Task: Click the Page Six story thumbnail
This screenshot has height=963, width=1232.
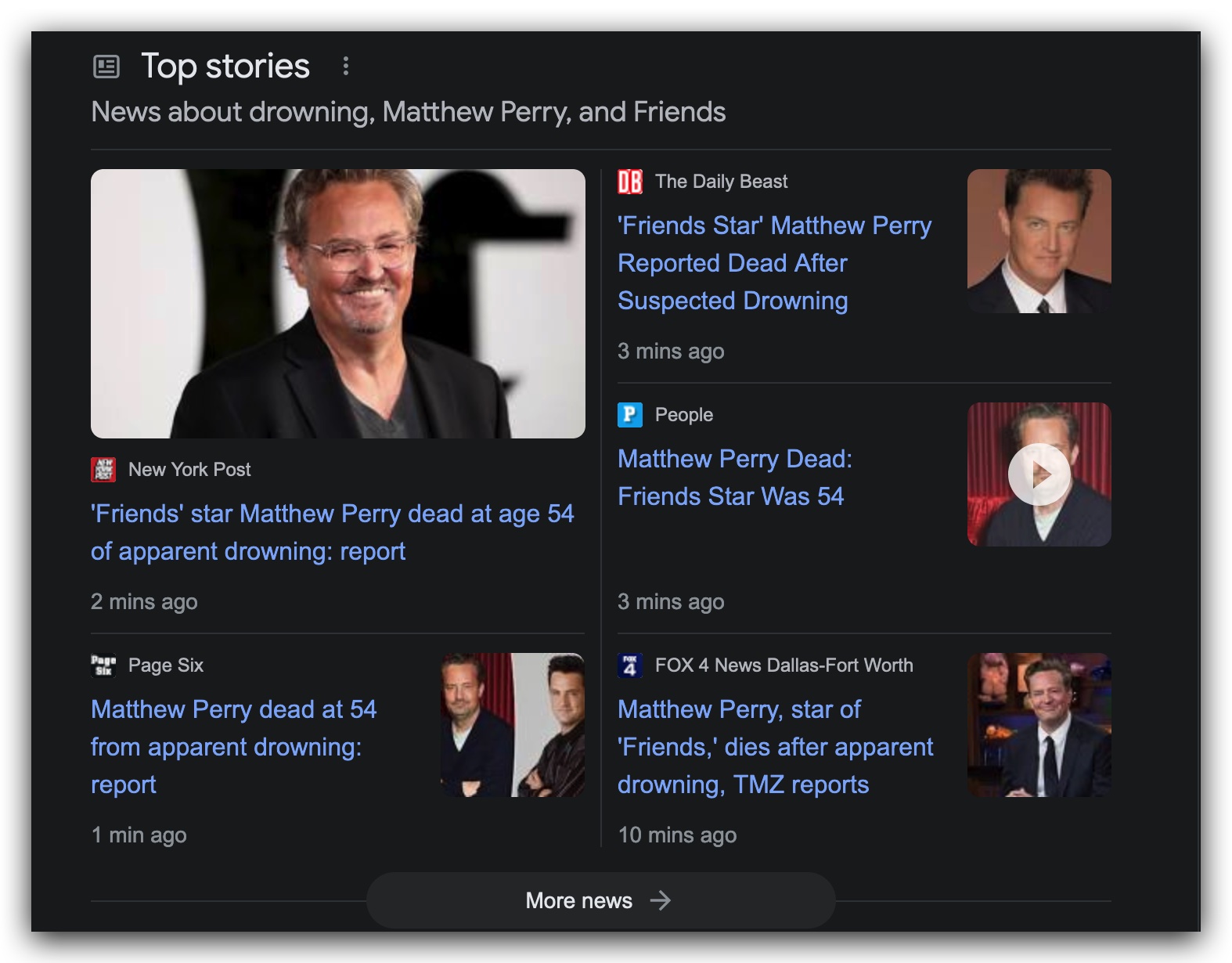Action: coord(513,725)
